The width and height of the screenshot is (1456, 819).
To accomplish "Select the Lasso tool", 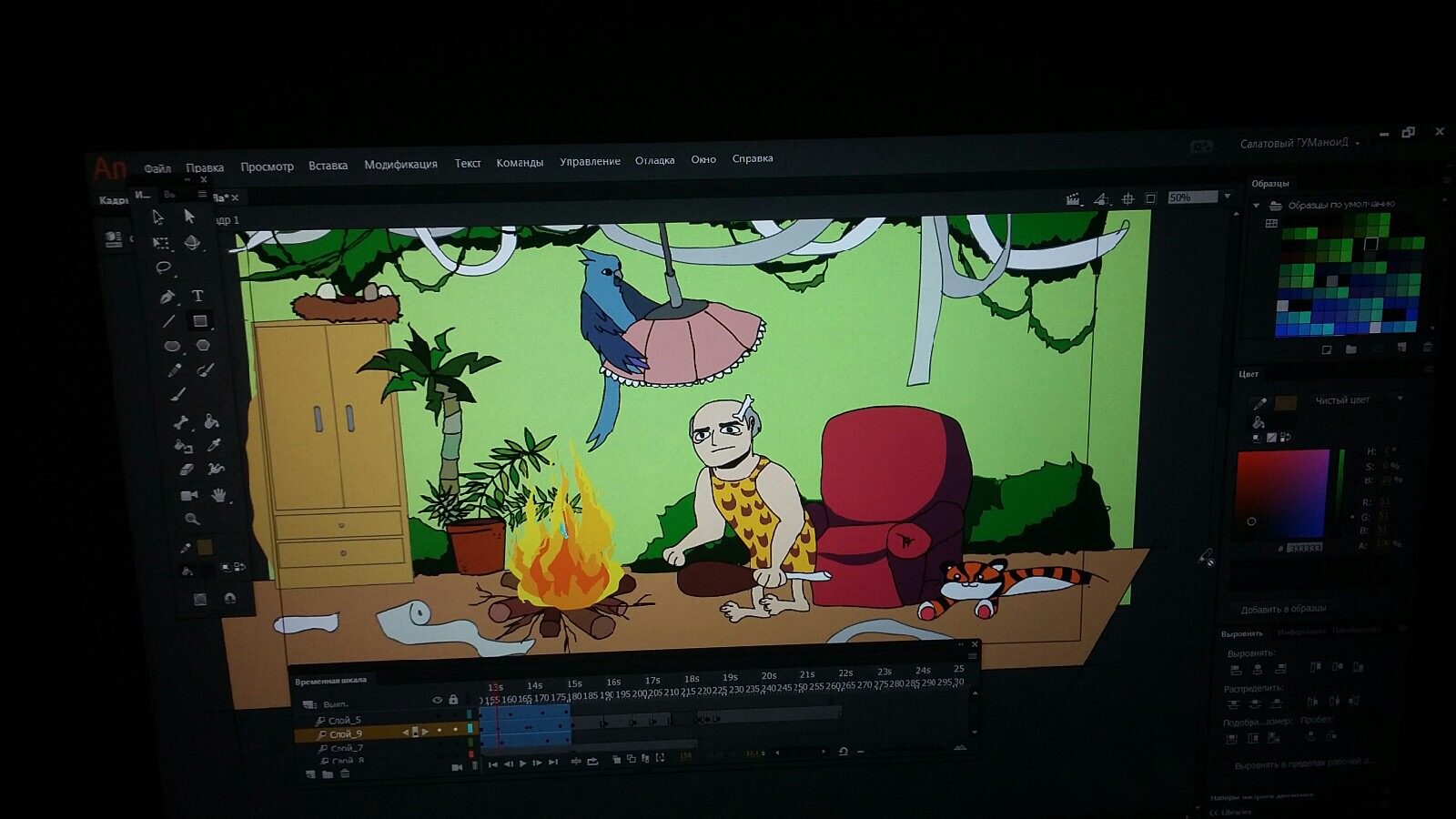I will 163,268.
